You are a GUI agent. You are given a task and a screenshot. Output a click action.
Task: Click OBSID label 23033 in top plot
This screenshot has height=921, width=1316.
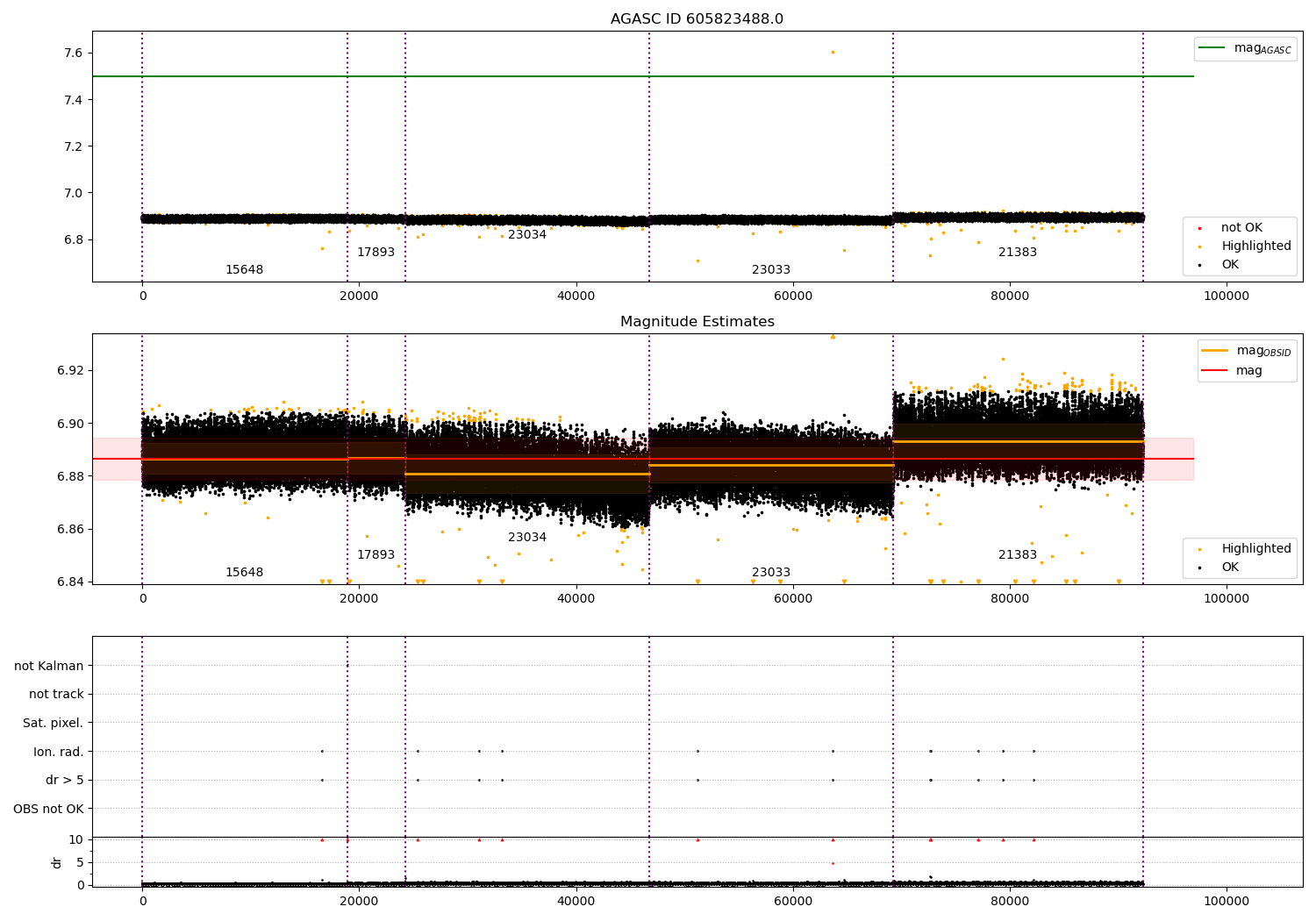(x=771, y=270)
